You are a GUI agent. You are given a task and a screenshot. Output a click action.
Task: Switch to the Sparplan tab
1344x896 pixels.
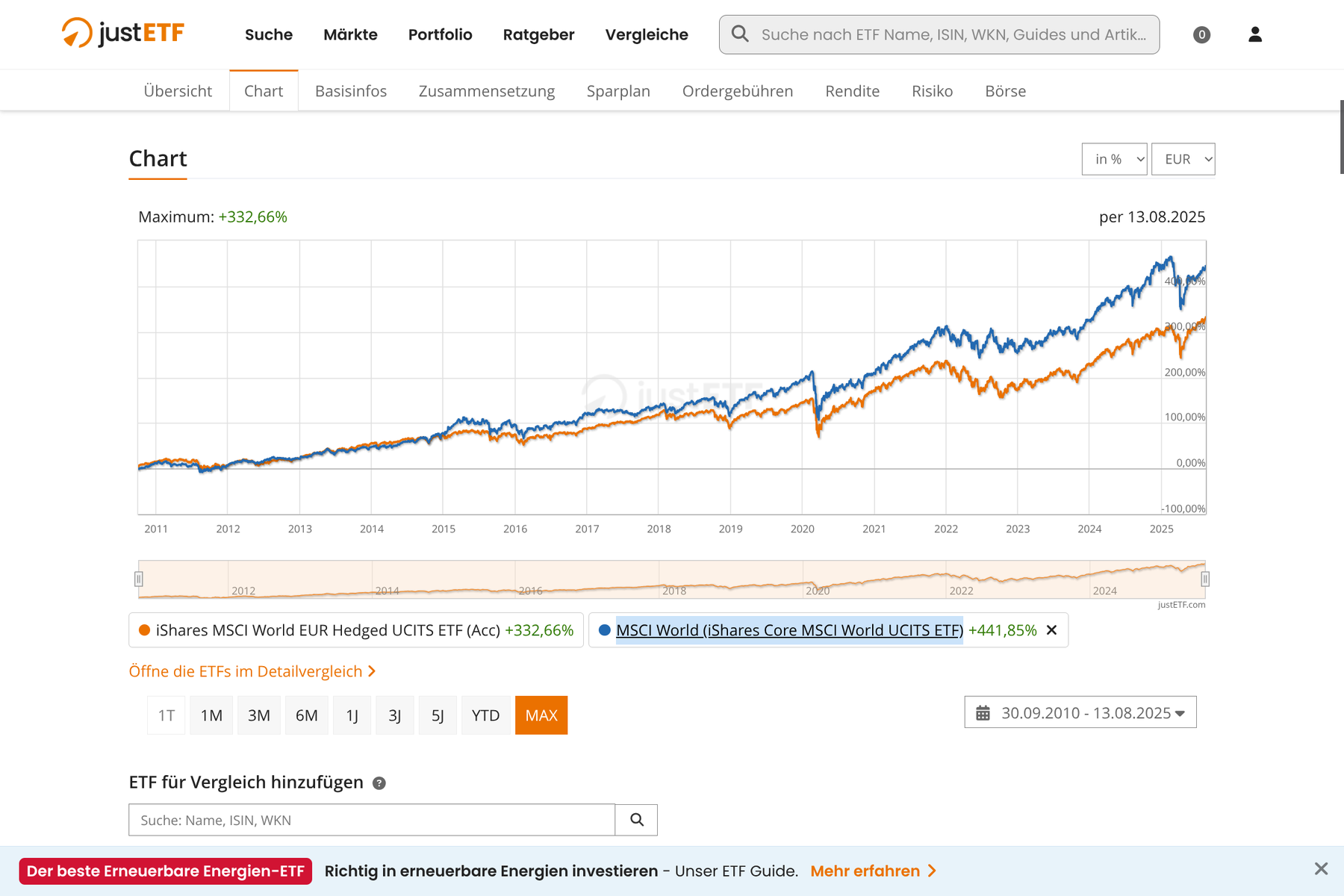coord(618,91)
